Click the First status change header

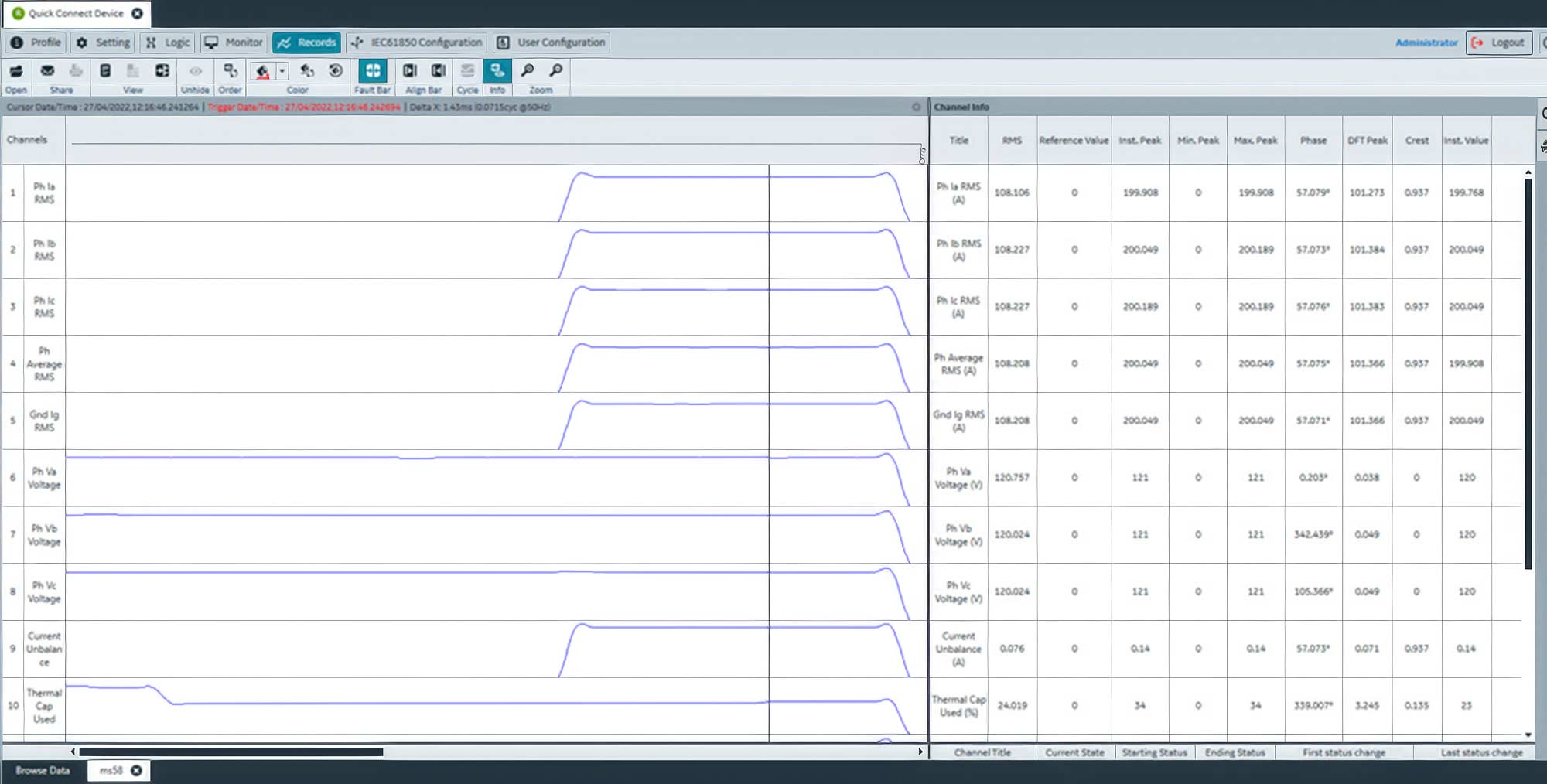point(1344,752)
